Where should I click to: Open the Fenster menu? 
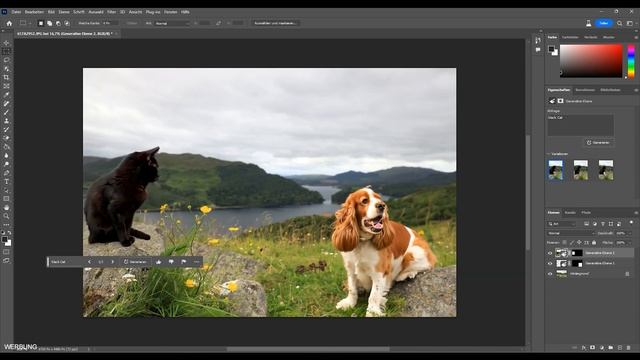[171, 12]
